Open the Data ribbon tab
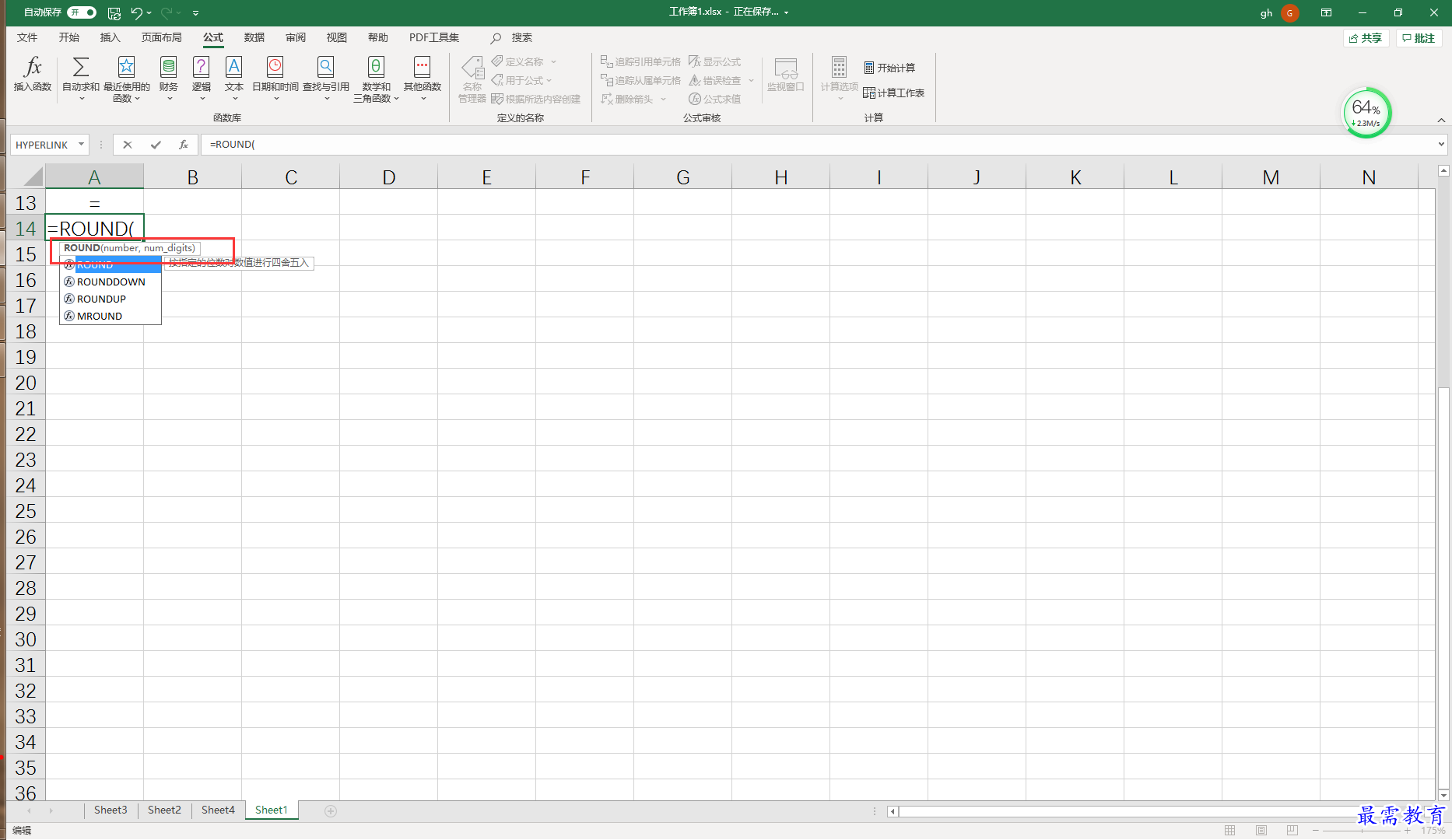The height and width of the screenshot is (840, 1452). (254, 37)
